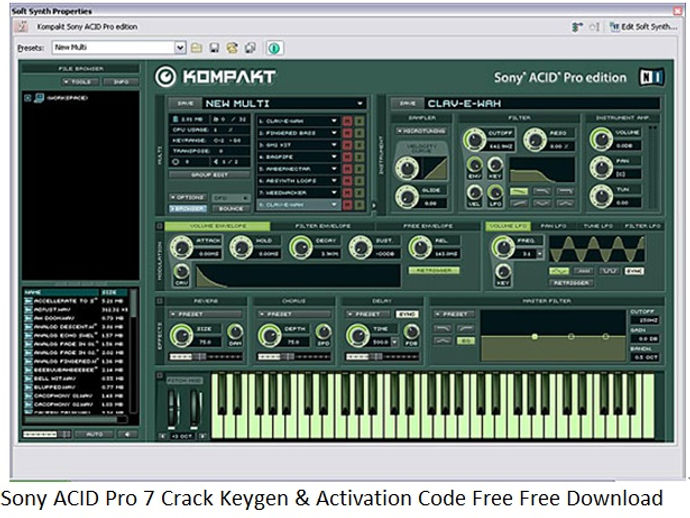Viewport: 690px width, 518px height.
Task: Switch to Filter LFO tab
Action: click(642, 226)
